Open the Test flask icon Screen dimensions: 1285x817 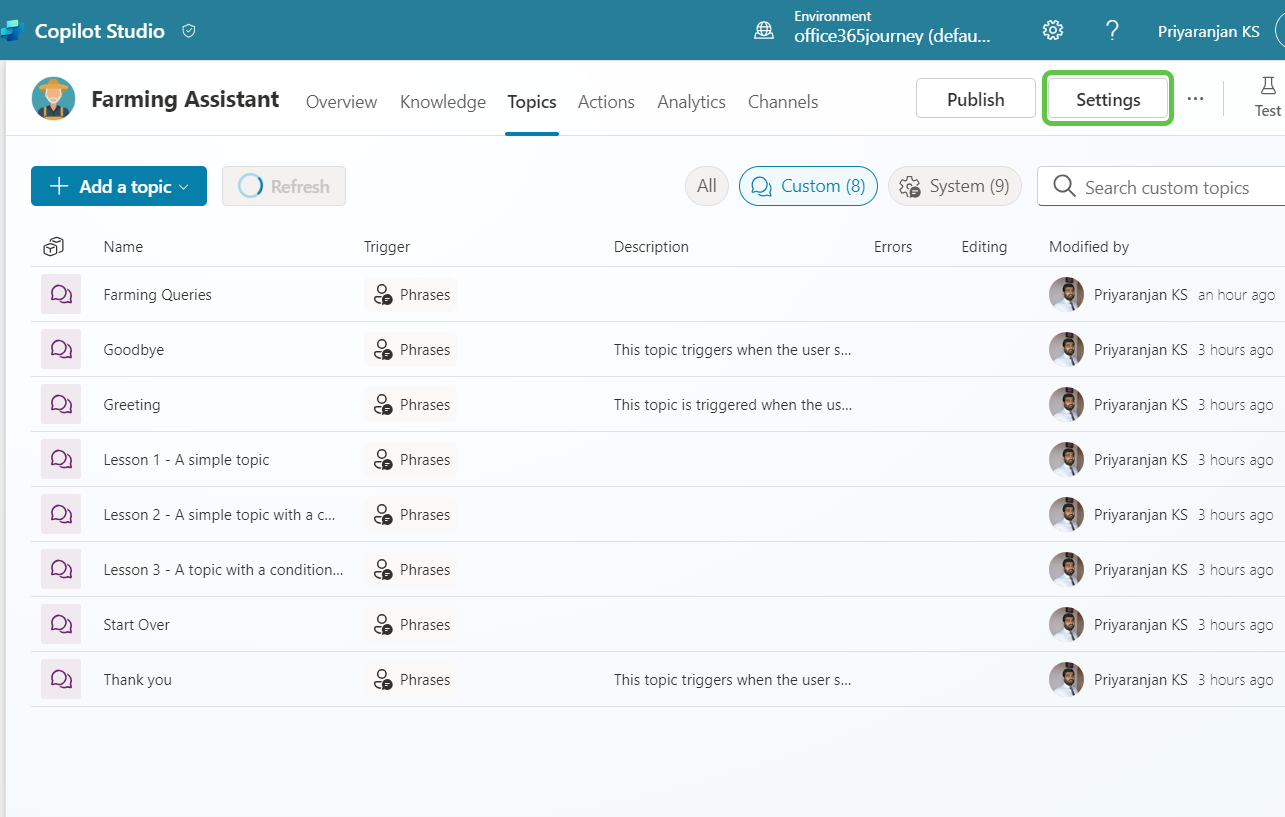[x=1268, y=87]
